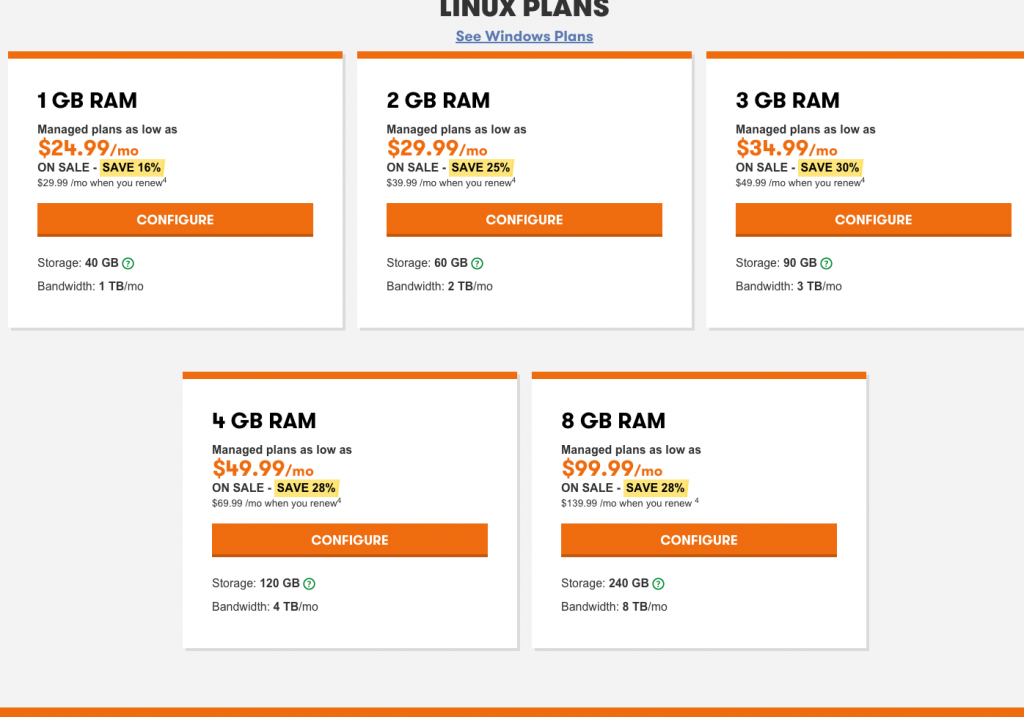Configure the 1 GB RAM plan

[175, 220]
